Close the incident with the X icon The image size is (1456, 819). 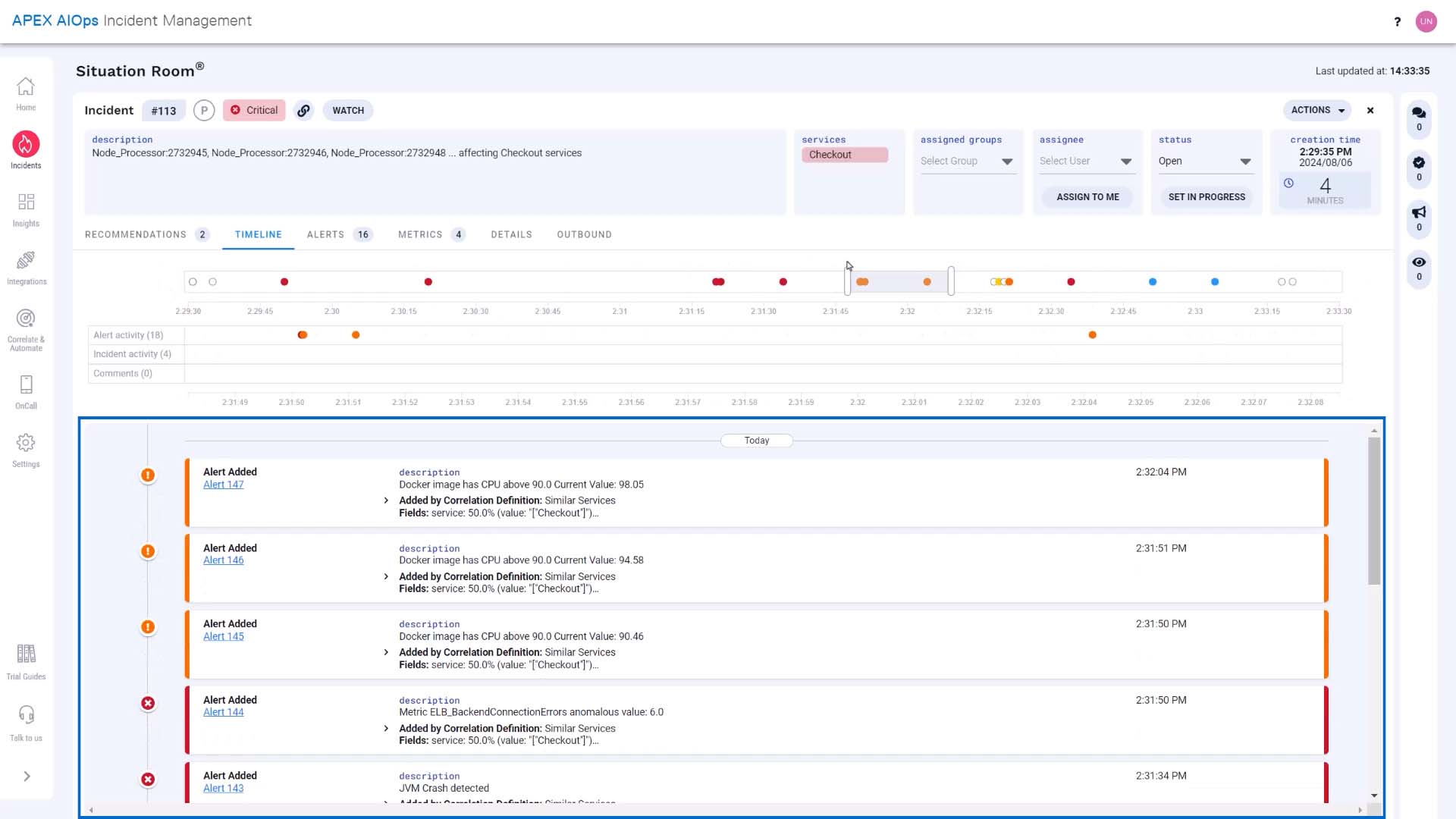click(1370, 111)
